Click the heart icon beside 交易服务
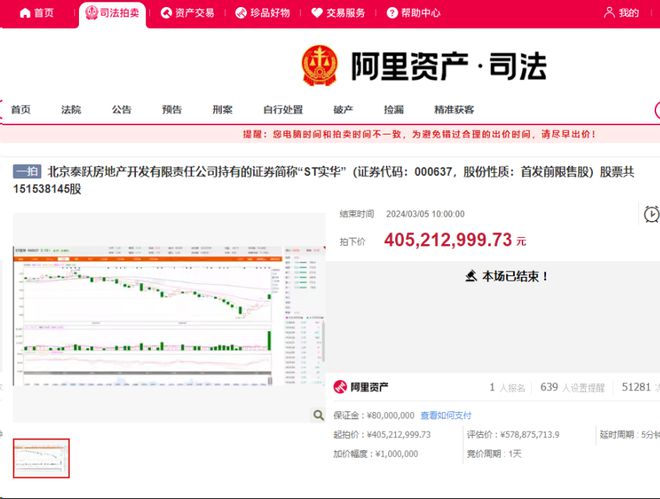 coord(317,13)
